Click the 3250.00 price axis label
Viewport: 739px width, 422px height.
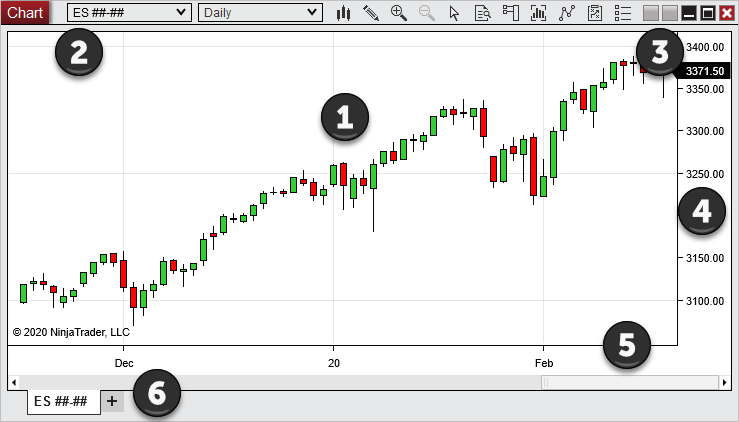pos(705,174)
